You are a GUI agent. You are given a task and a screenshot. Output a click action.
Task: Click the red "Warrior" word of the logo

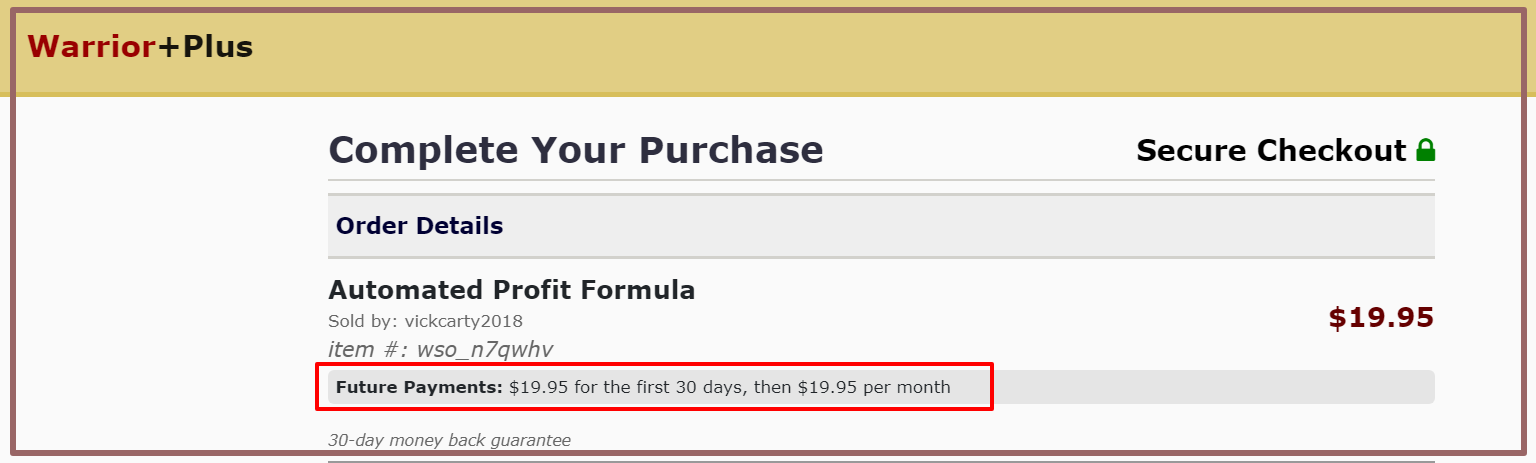point(91,46)
